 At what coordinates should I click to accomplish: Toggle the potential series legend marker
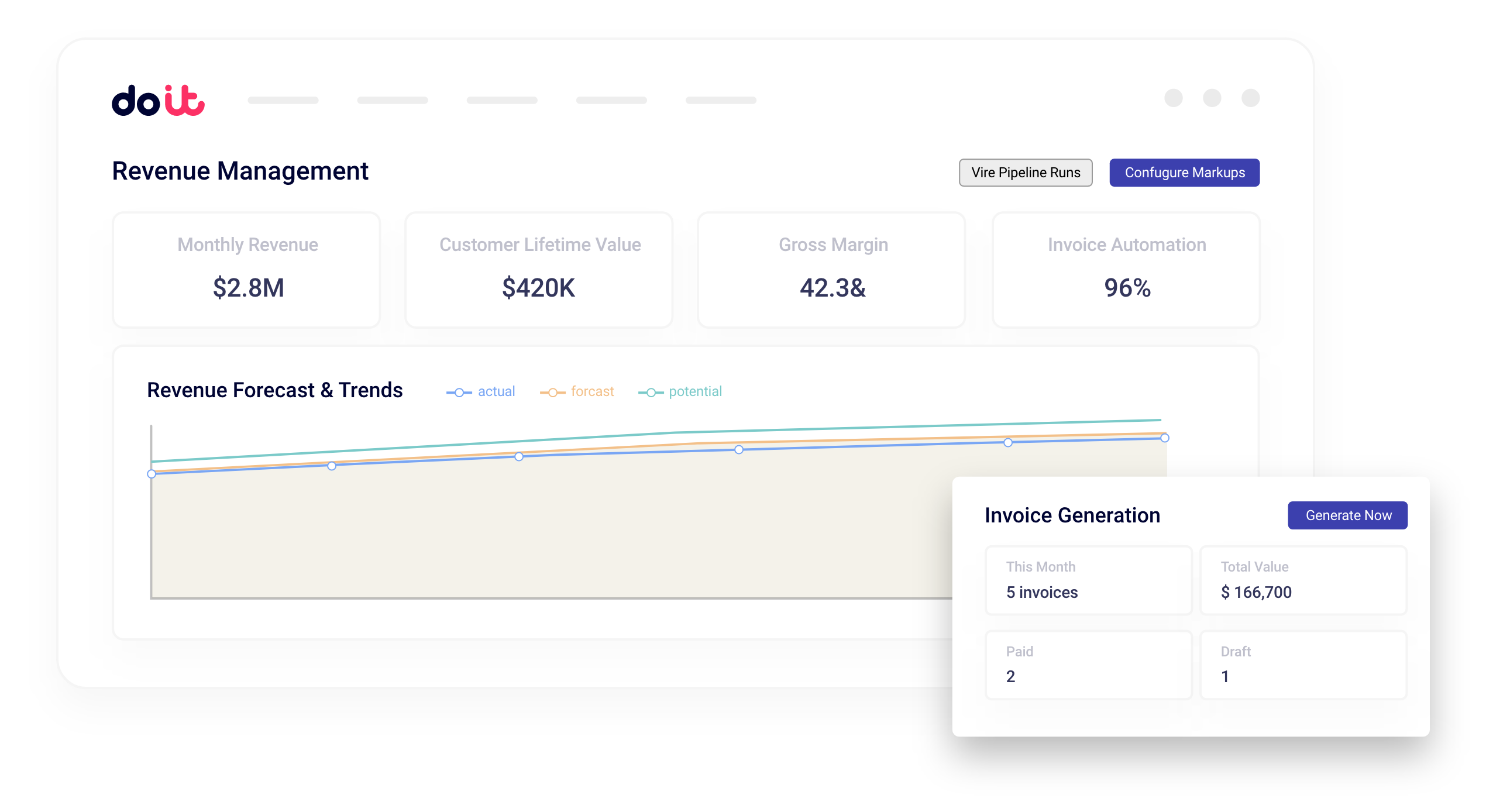click(x=651, y=393)
